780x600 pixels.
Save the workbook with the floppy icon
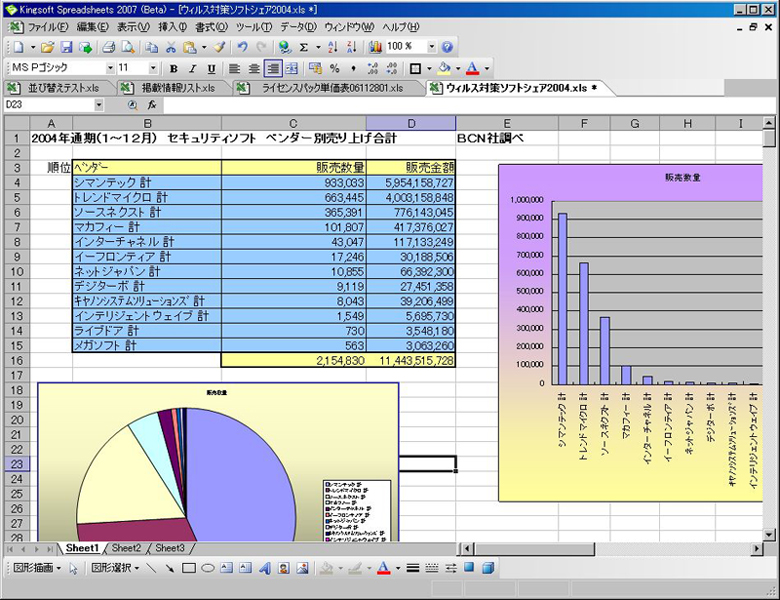(66, 47)
